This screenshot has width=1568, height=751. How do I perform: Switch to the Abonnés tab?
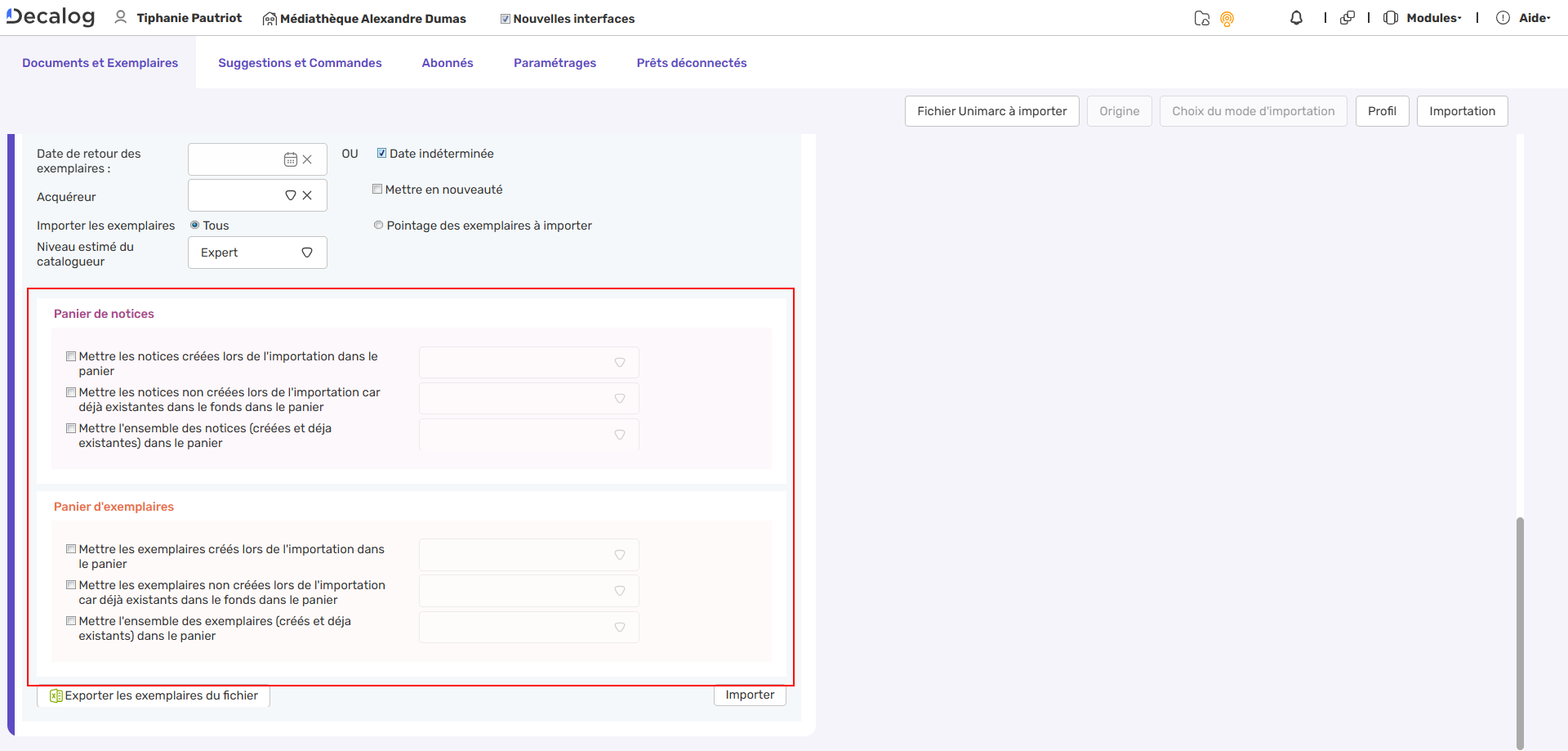(448, 62)
